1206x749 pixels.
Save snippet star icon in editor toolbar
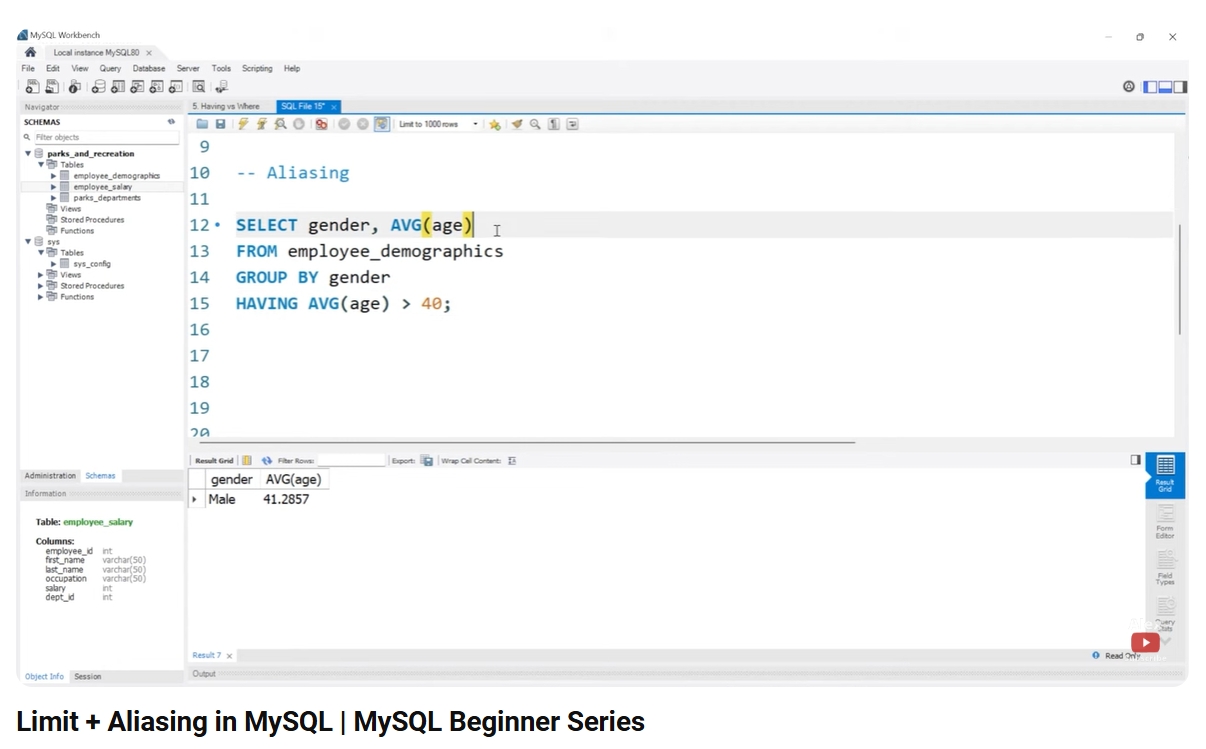click(x=494, y=124)
